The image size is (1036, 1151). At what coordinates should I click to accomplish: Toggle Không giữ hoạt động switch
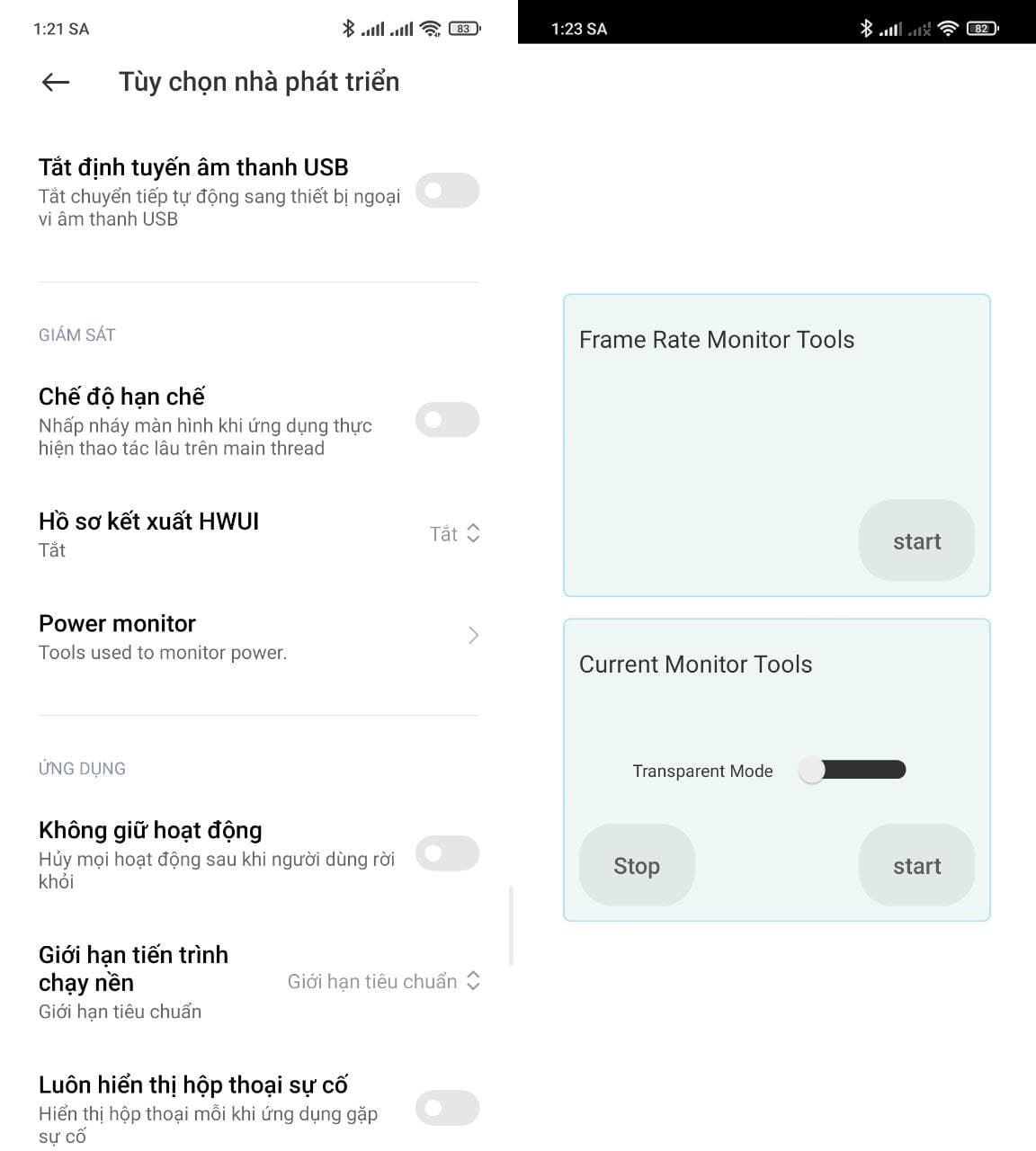(x=447, y=853)
